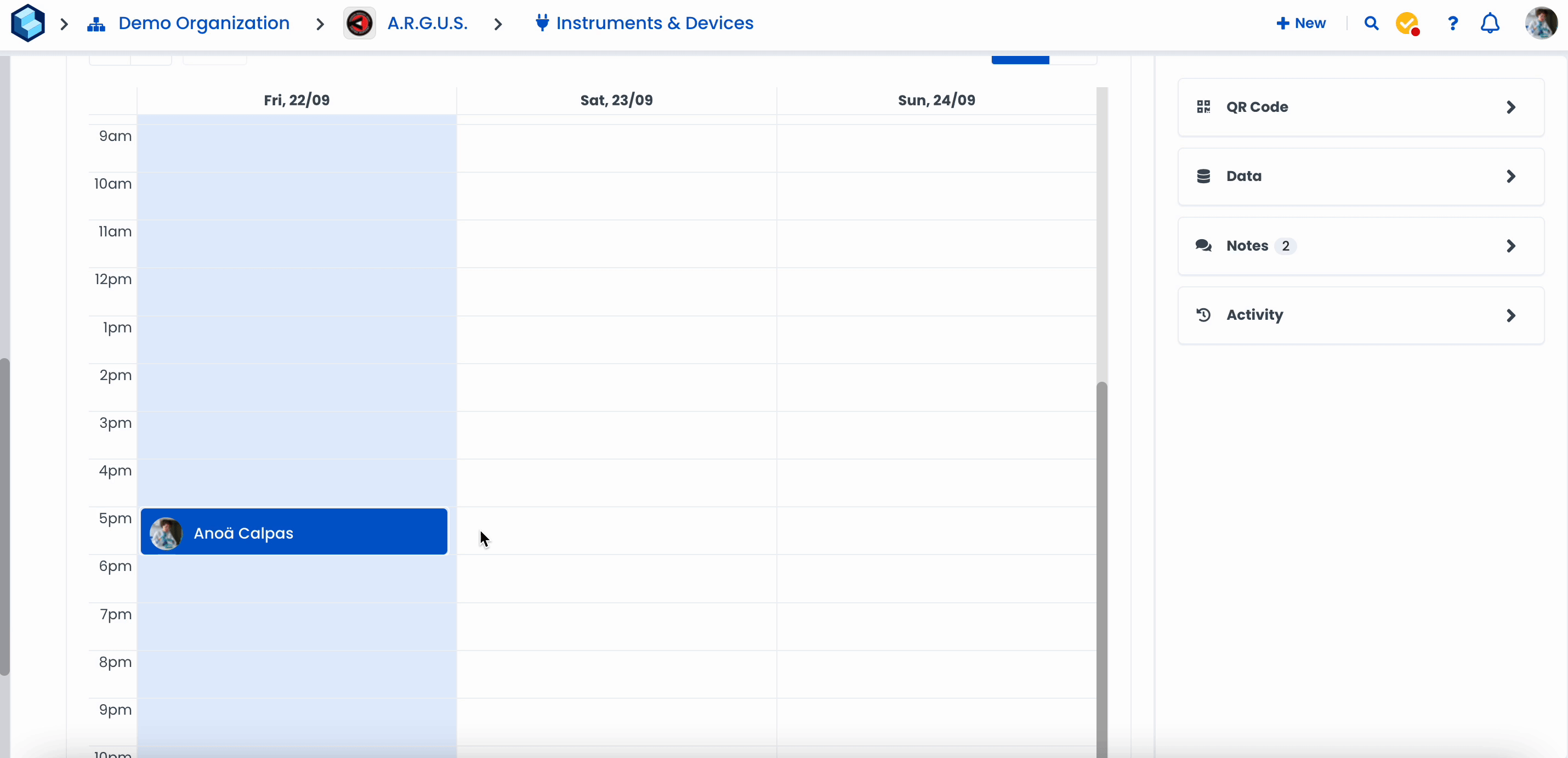Click the New button
This screenshot has height=758, width=1568.
pos(1301,23)
